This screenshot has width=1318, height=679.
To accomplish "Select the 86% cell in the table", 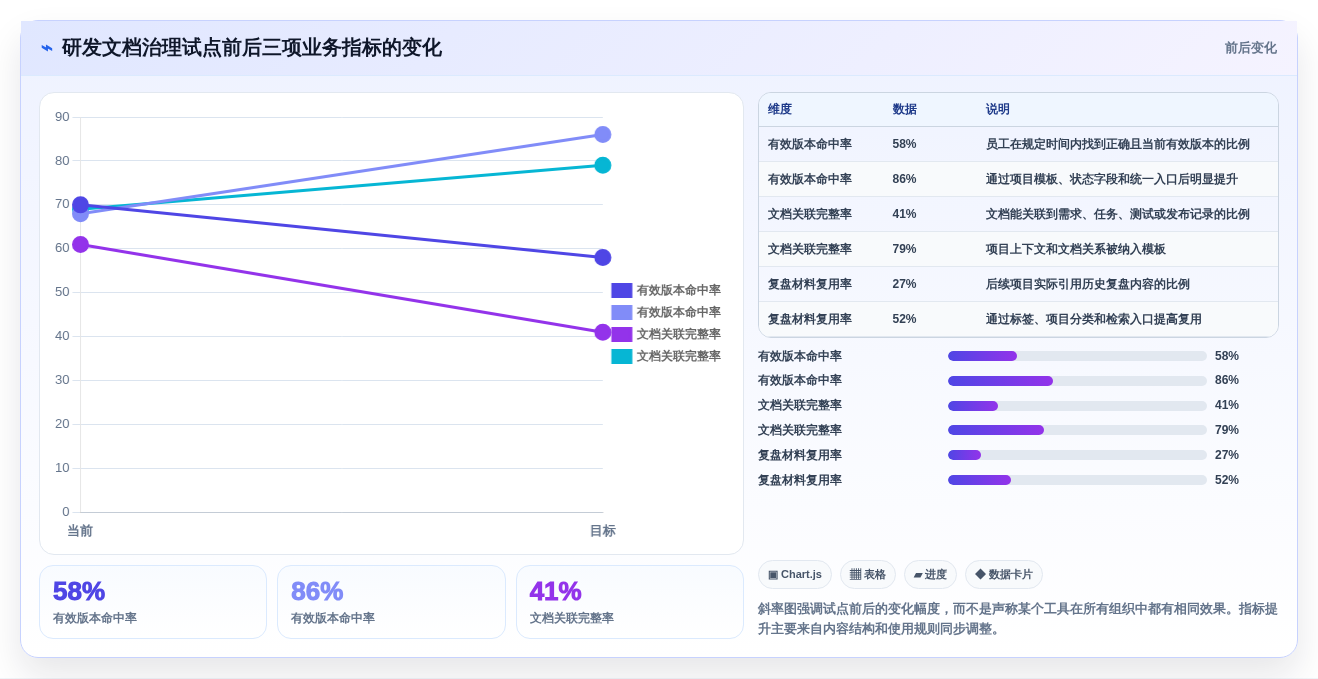I will click(905, 179).
